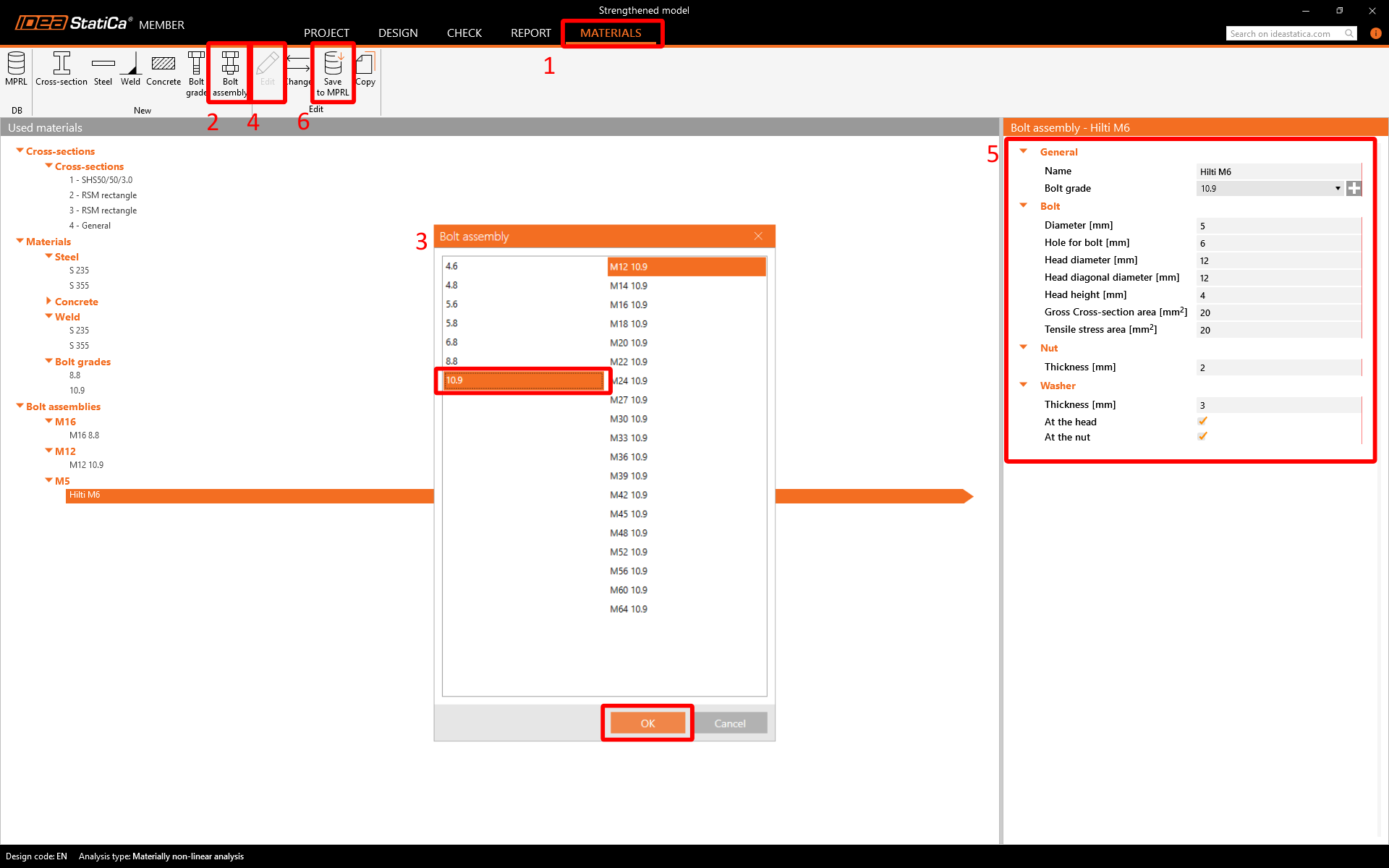This screenshot has width=1389, height=868.
Task: Click the Copy material icon
Action: coord(366,69)
